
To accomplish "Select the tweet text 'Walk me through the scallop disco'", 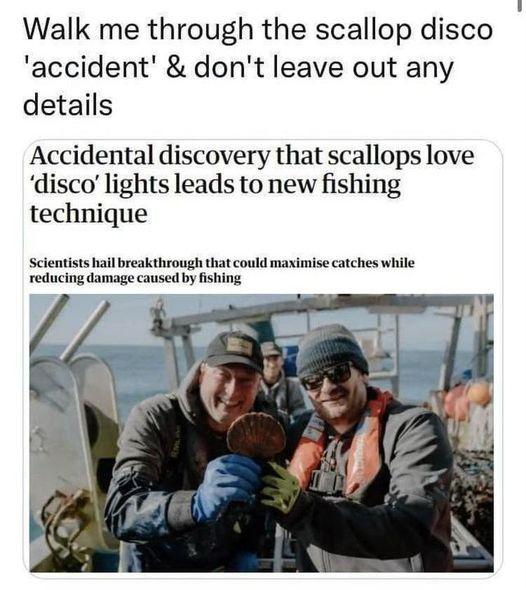I will (x=258, y=30).
